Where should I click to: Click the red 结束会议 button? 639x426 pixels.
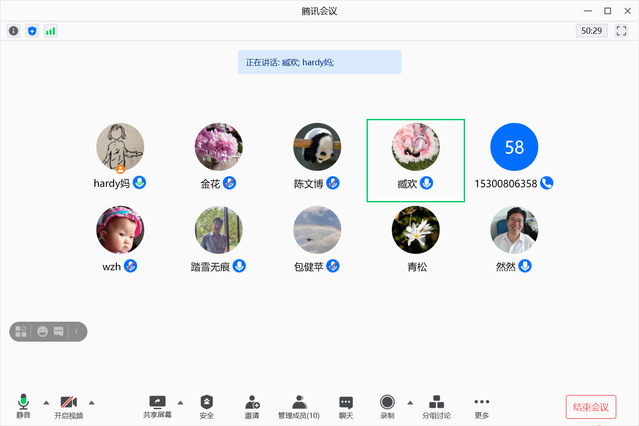pos(591,406)
